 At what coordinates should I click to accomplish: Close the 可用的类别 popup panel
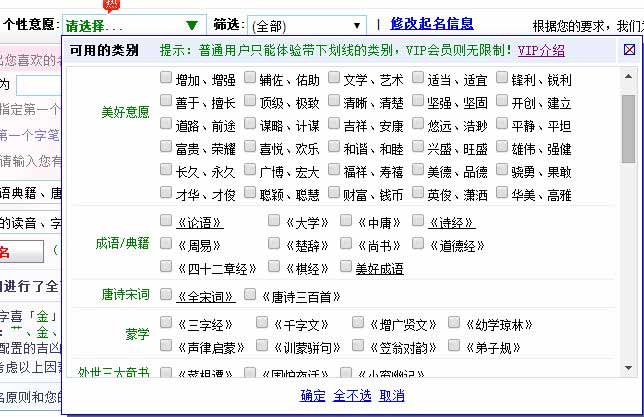pos(629,49)
